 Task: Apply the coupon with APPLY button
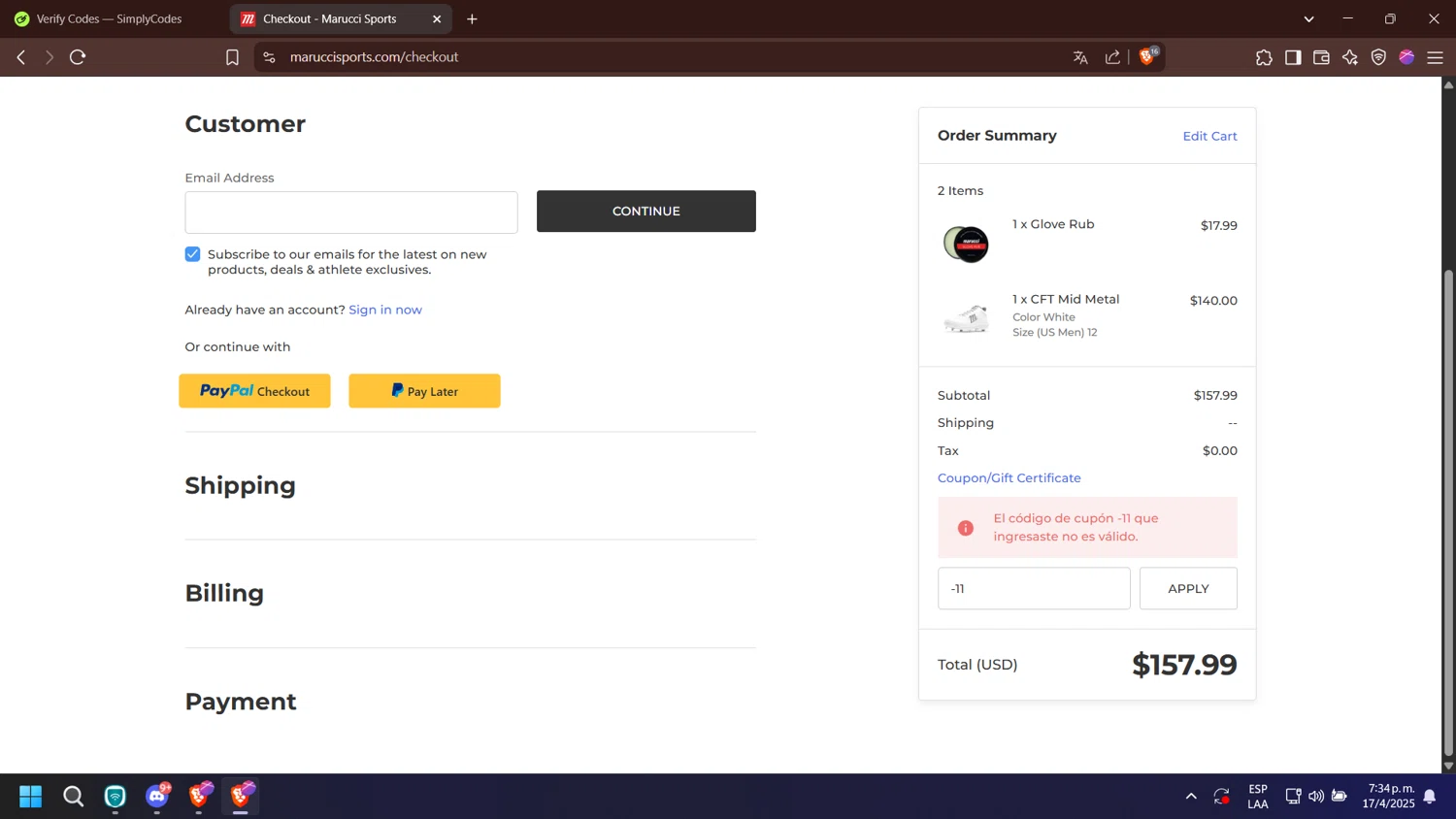click(1188, 588)
